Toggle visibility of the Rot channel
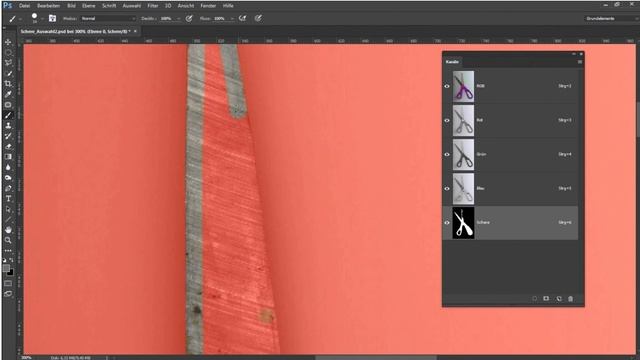 [447, 120]
